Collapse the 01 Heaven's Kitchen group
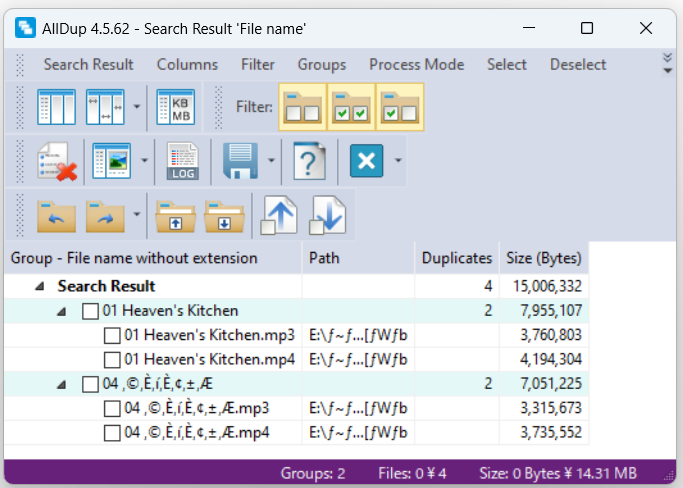The width and height of the screenshot is (683, 488). click(62, 311)
